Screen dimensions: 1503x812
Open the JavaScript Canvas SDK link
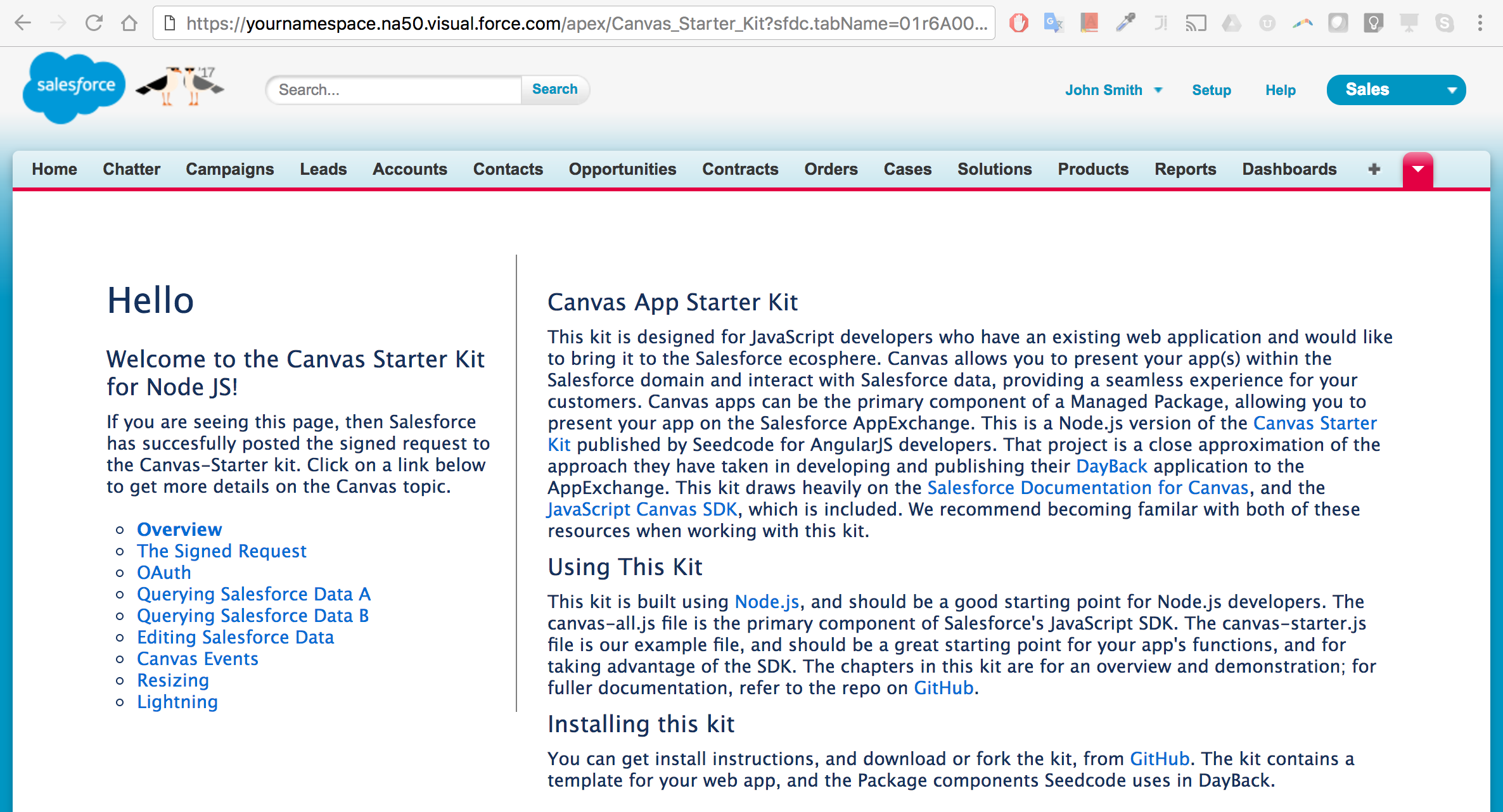pos(642,509)
